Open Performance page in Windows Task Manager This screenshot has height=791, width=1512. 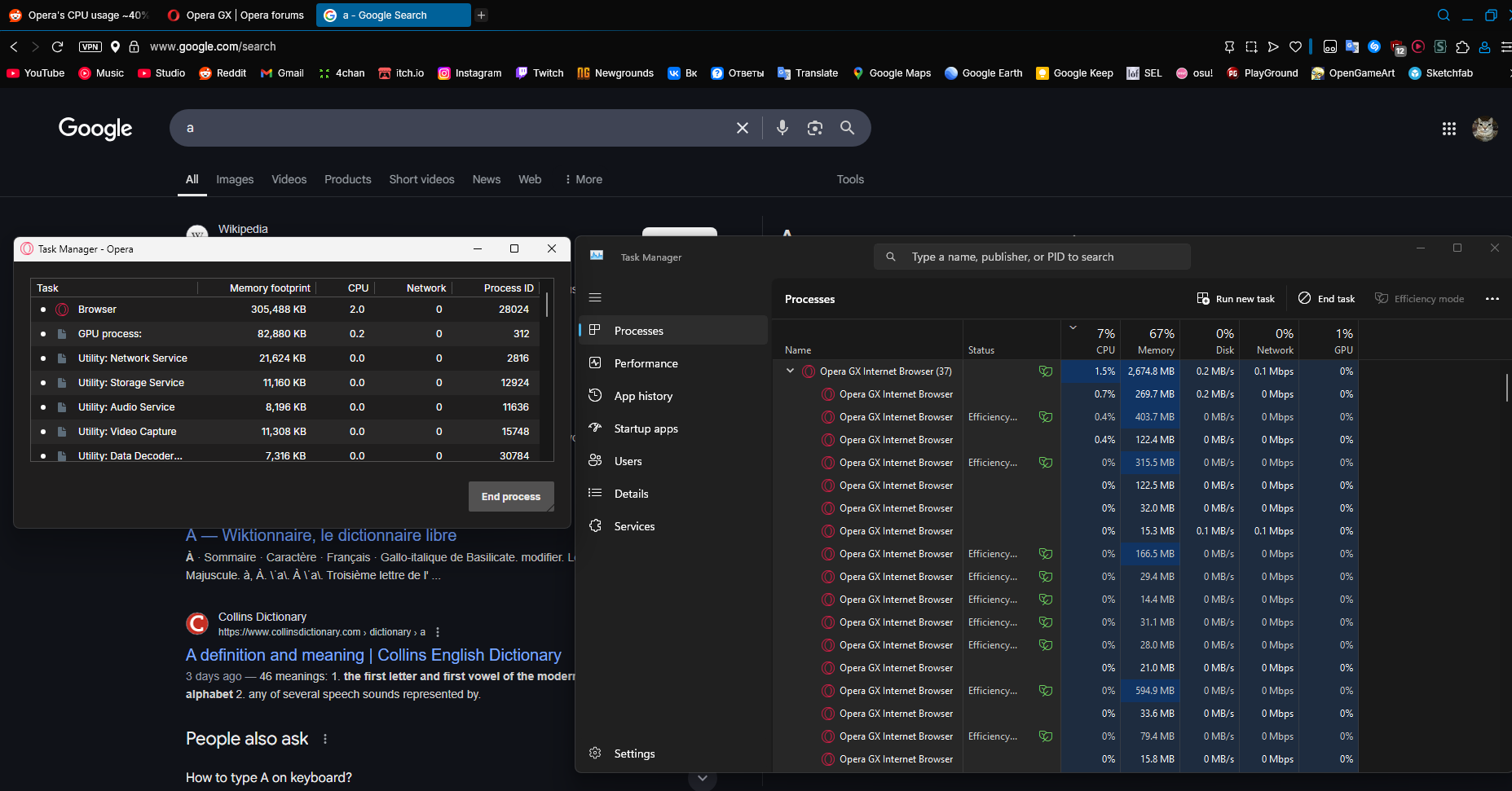[673, 363]
